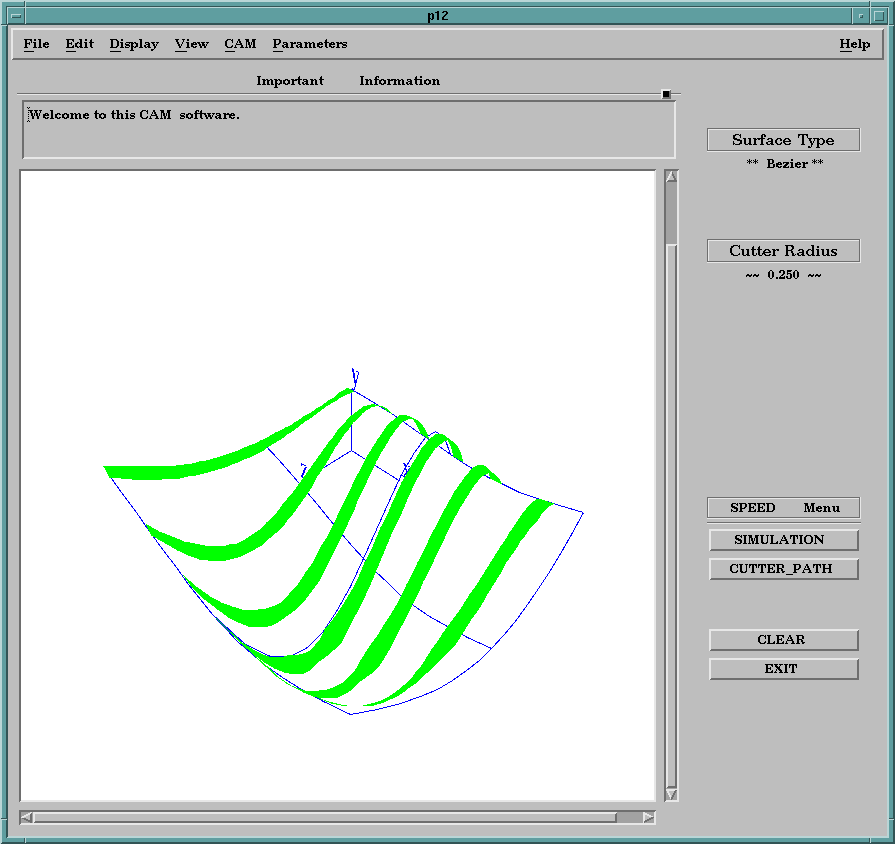This screenshot has width=895, height=844.
Task: Click the horizontal scrollbar thumb
Action: [x=325, y=817]
